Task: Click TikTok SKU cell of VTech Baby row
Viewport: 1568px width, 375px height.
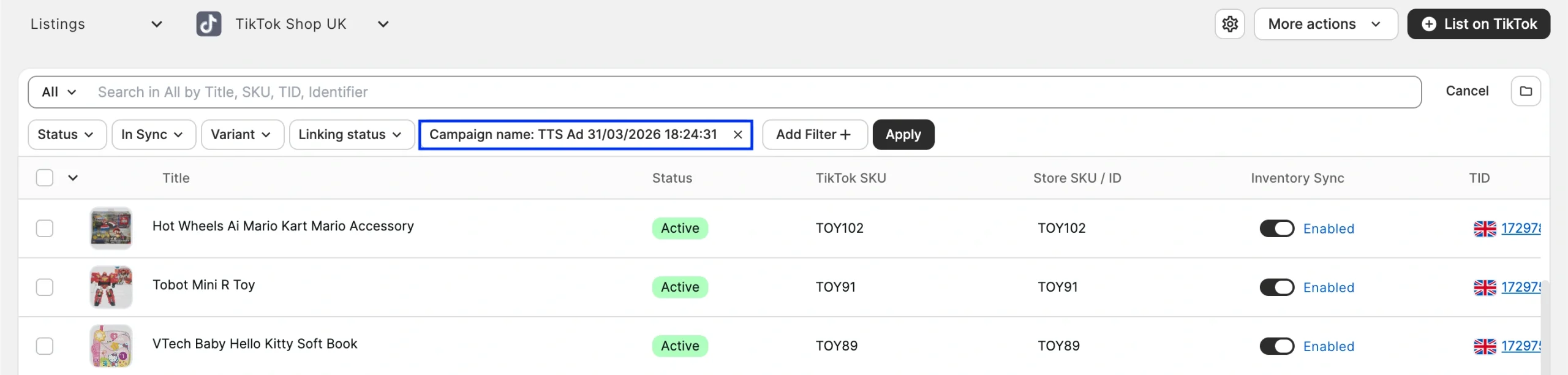Action: (x=837, y=346)
